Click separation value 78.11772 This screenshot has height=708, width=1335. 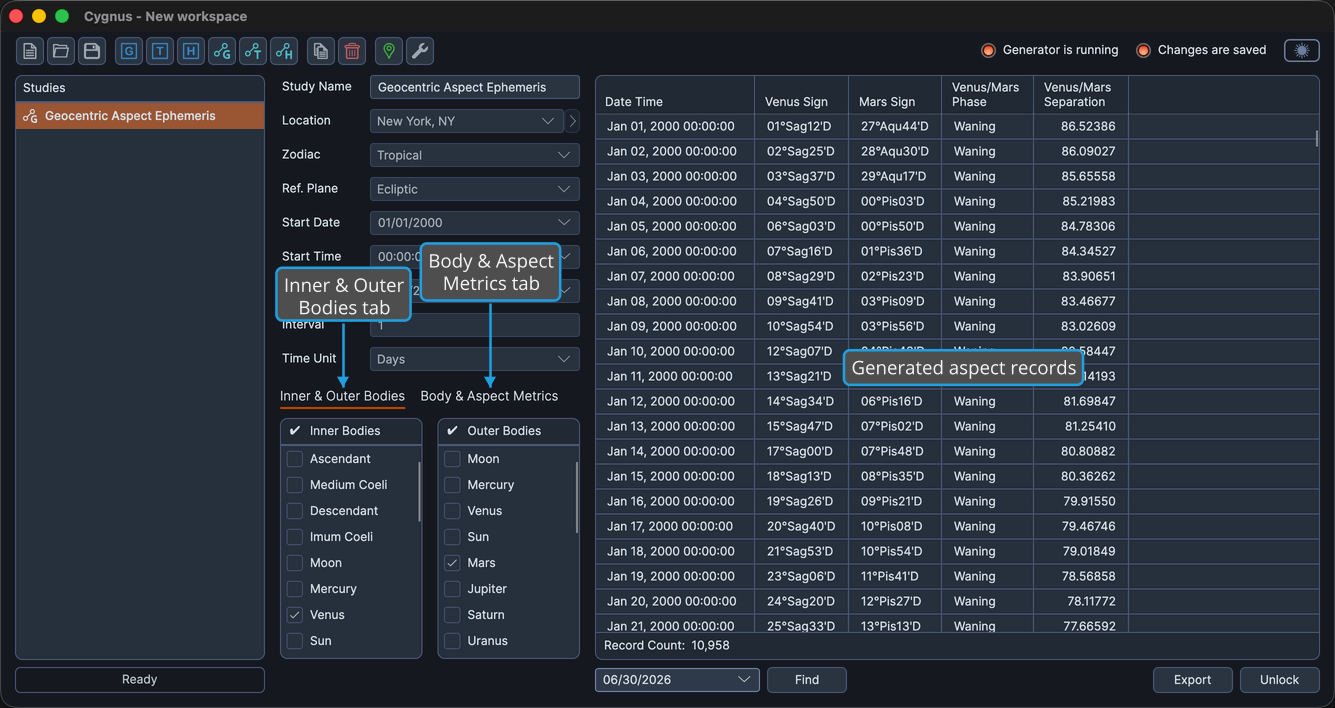1081,602
